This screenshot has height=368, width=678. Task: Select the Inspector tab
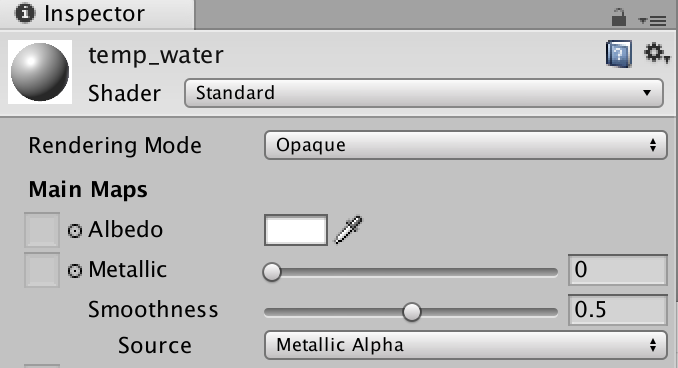(97, 14)
